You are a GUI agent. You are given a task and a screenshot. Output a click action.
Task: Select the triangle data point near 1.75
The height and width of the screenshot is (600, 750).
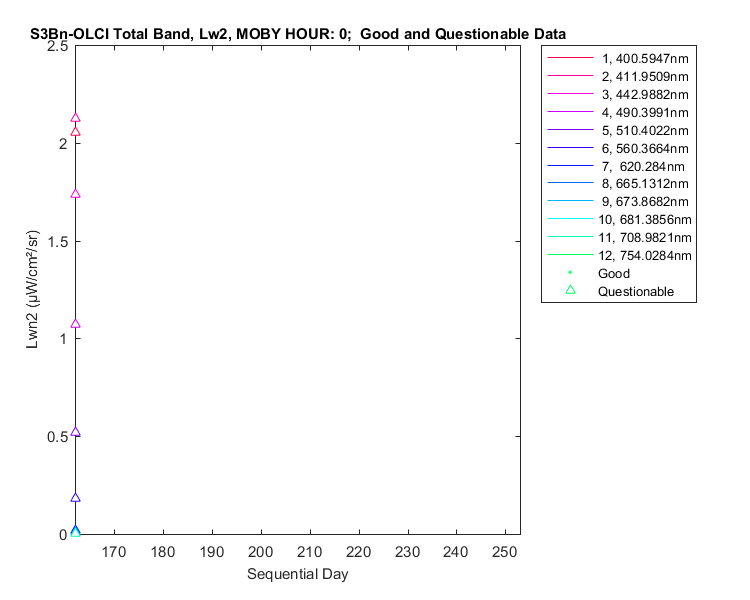tap(75, 194)
